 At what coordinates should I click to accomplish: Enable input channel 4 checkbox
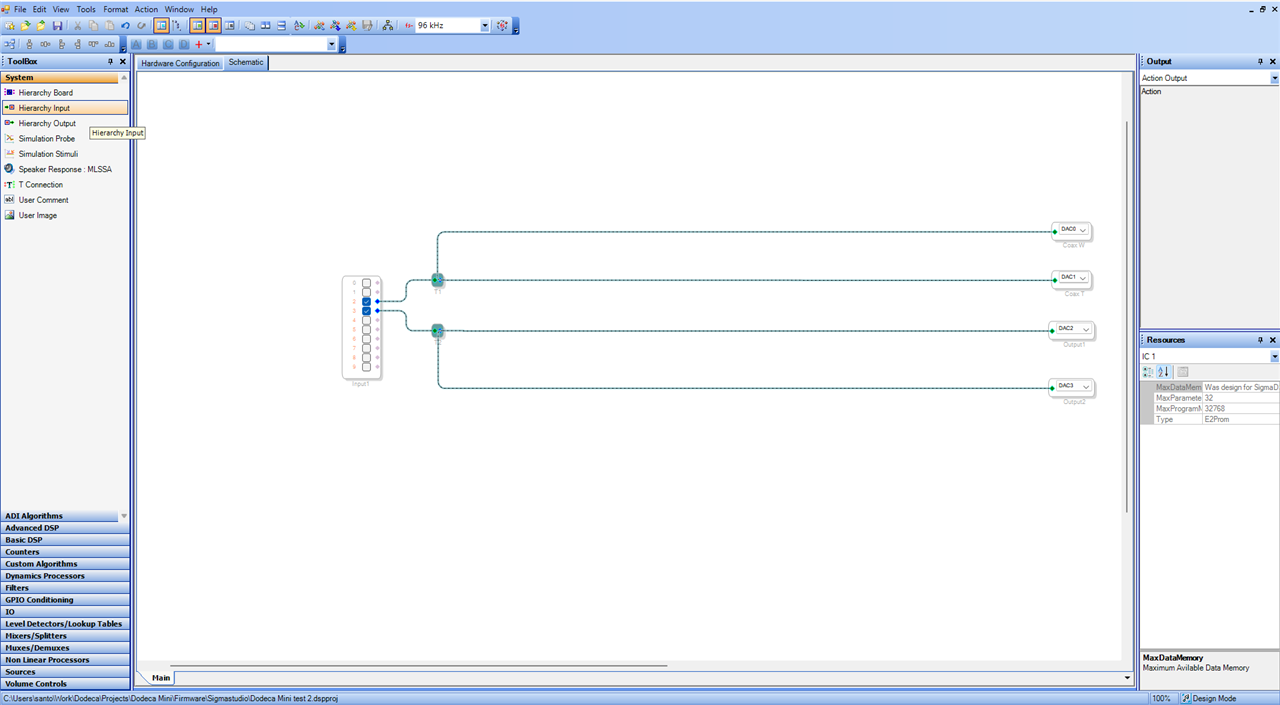click(x=367, y=320)
